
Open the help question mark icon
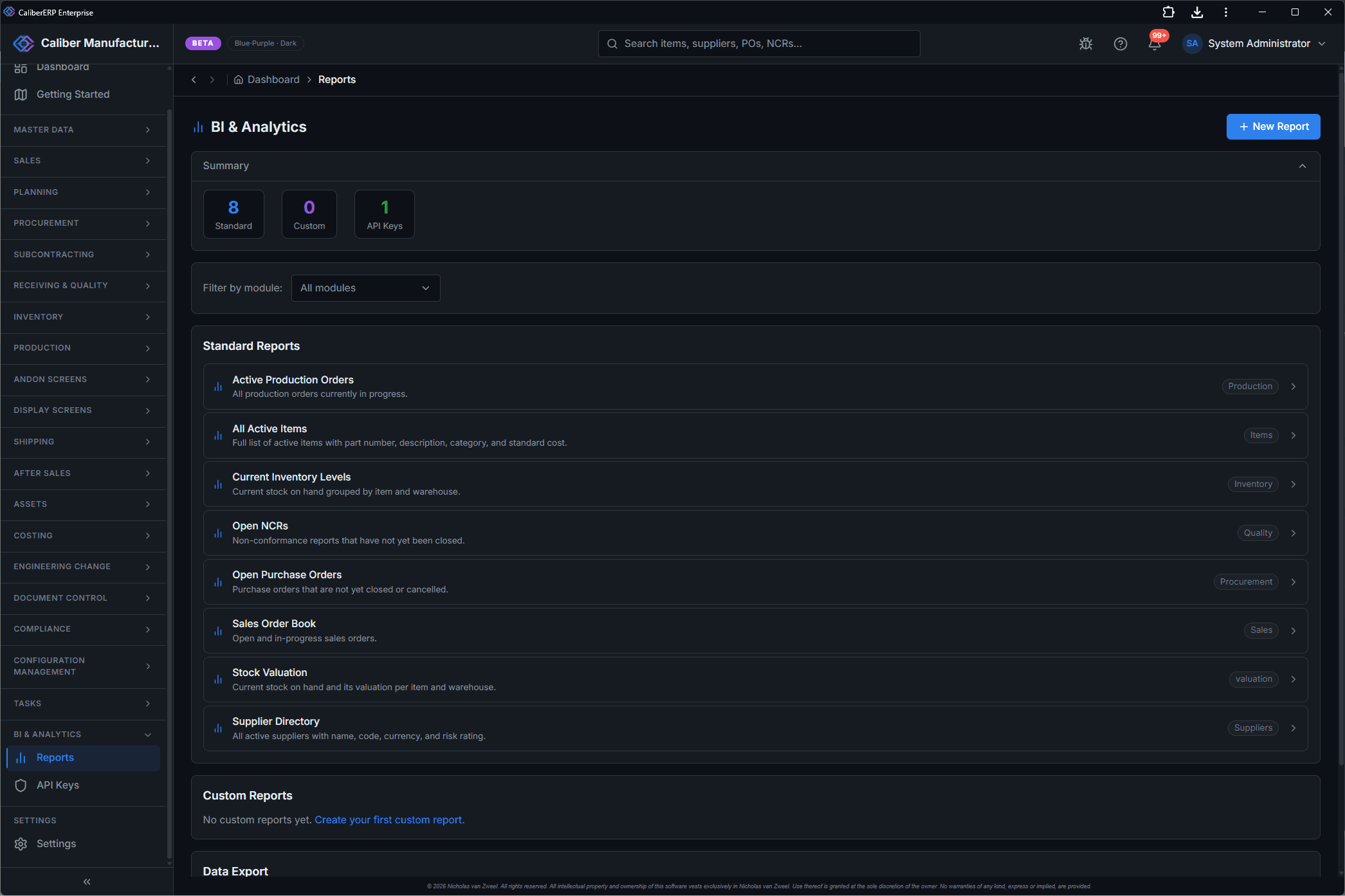click(x=1121, y=44)
